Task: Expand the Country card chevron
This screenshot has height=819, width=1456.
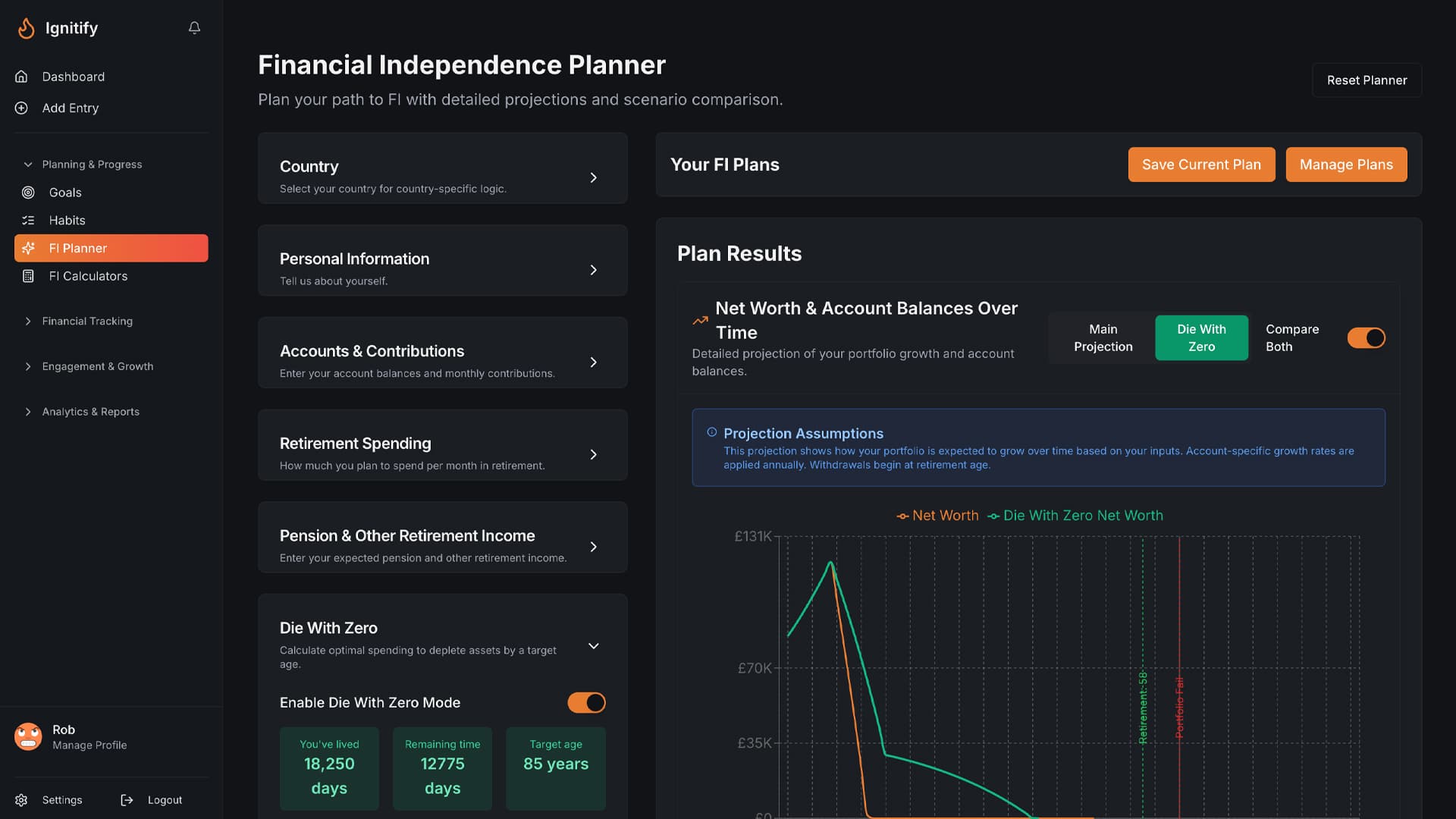Action: click(593, 177)
